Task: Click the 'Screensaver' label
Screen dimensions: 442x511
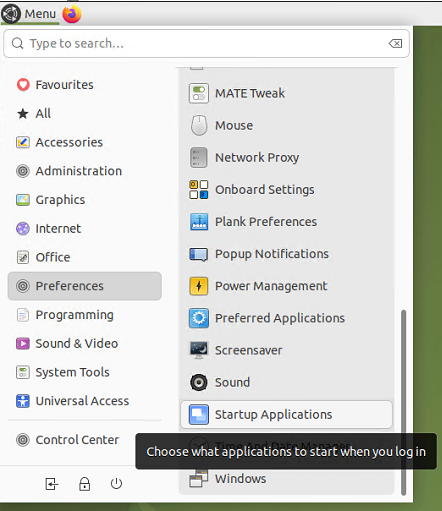Action: coord(248,350)
